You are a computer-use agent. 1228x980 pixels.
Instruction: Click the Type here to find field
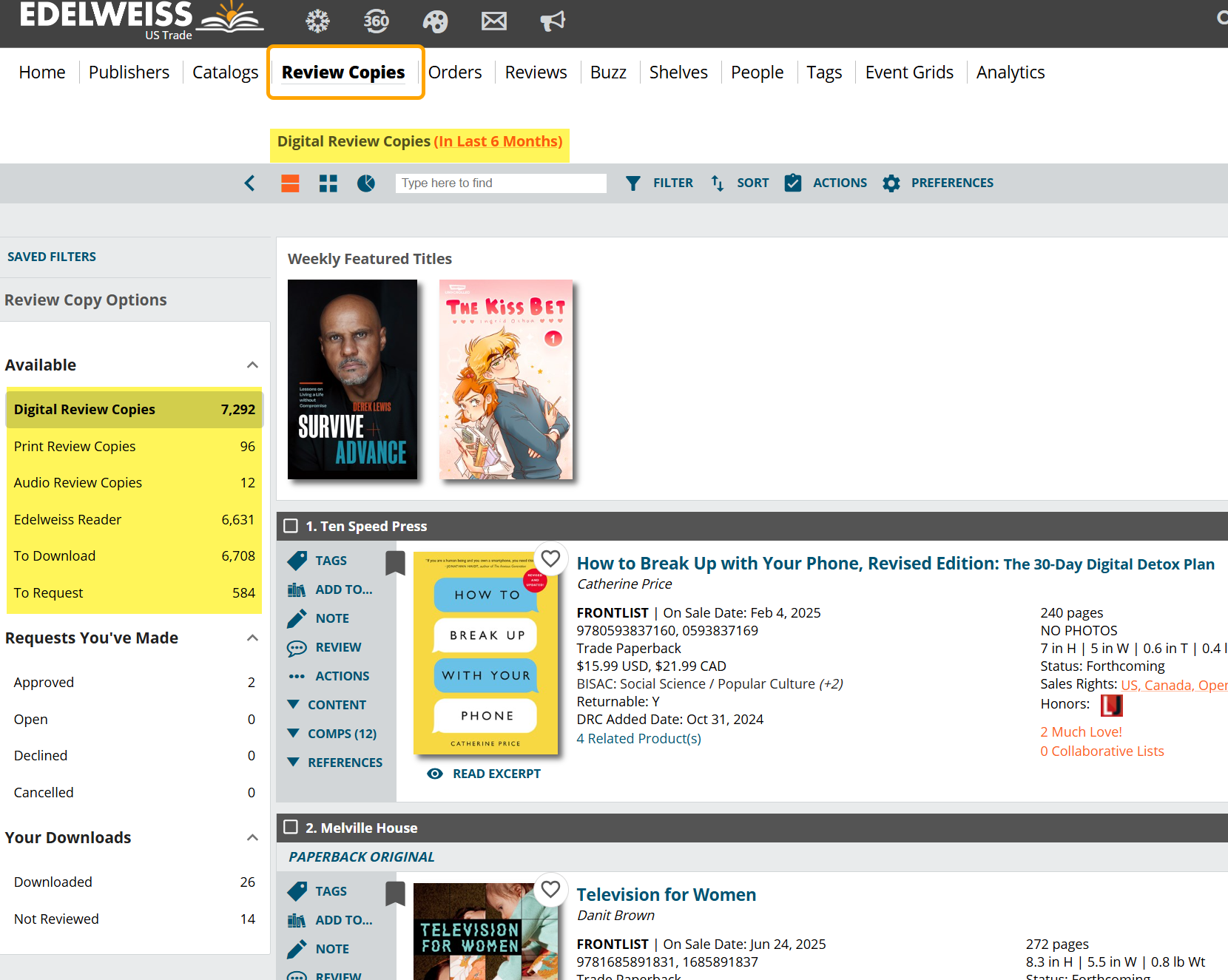[501, 183]
